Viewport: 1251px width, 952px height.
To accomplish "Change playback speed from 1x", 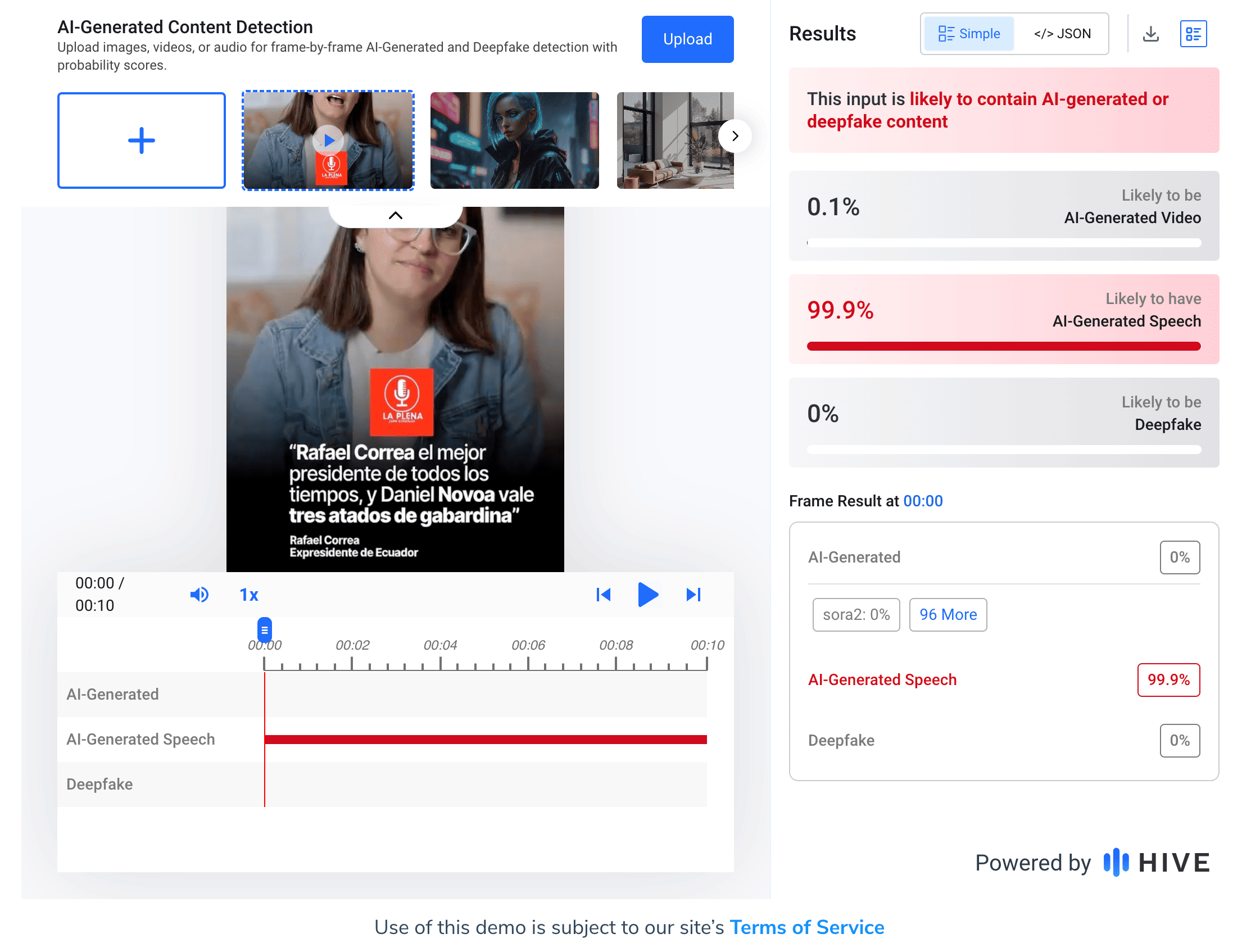I will point(249,595).
